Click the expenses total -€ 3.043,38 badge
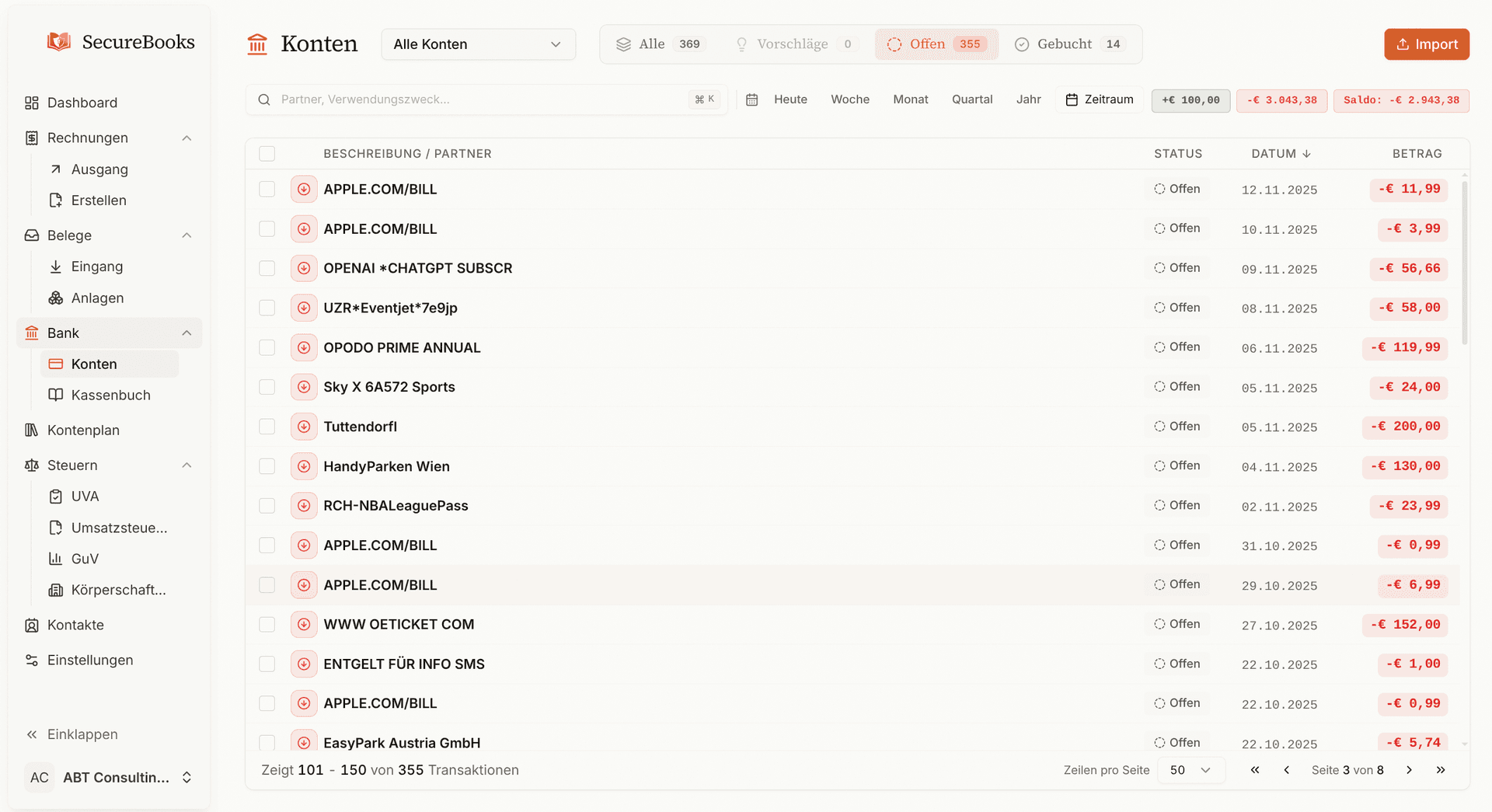Screen dimensions: 1492x812 point(1282,100)
